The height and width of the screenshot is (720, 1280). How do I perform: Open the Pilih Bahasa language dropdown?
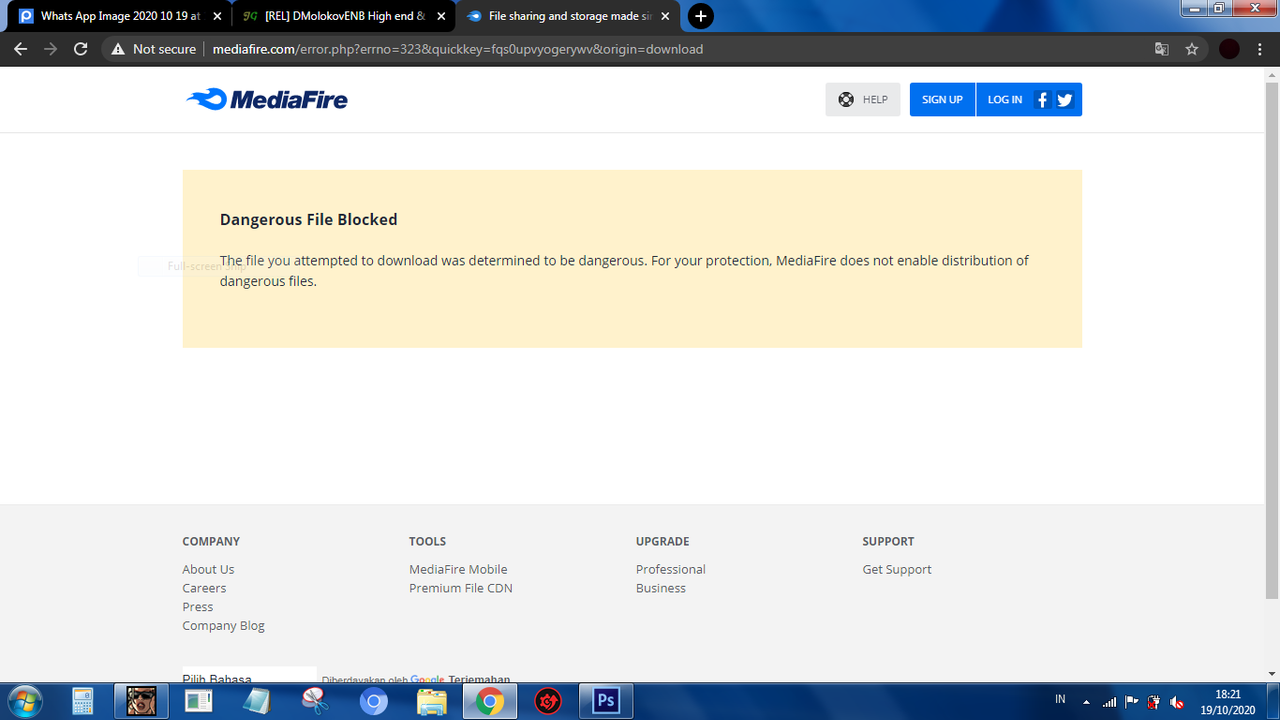(249, 676)
